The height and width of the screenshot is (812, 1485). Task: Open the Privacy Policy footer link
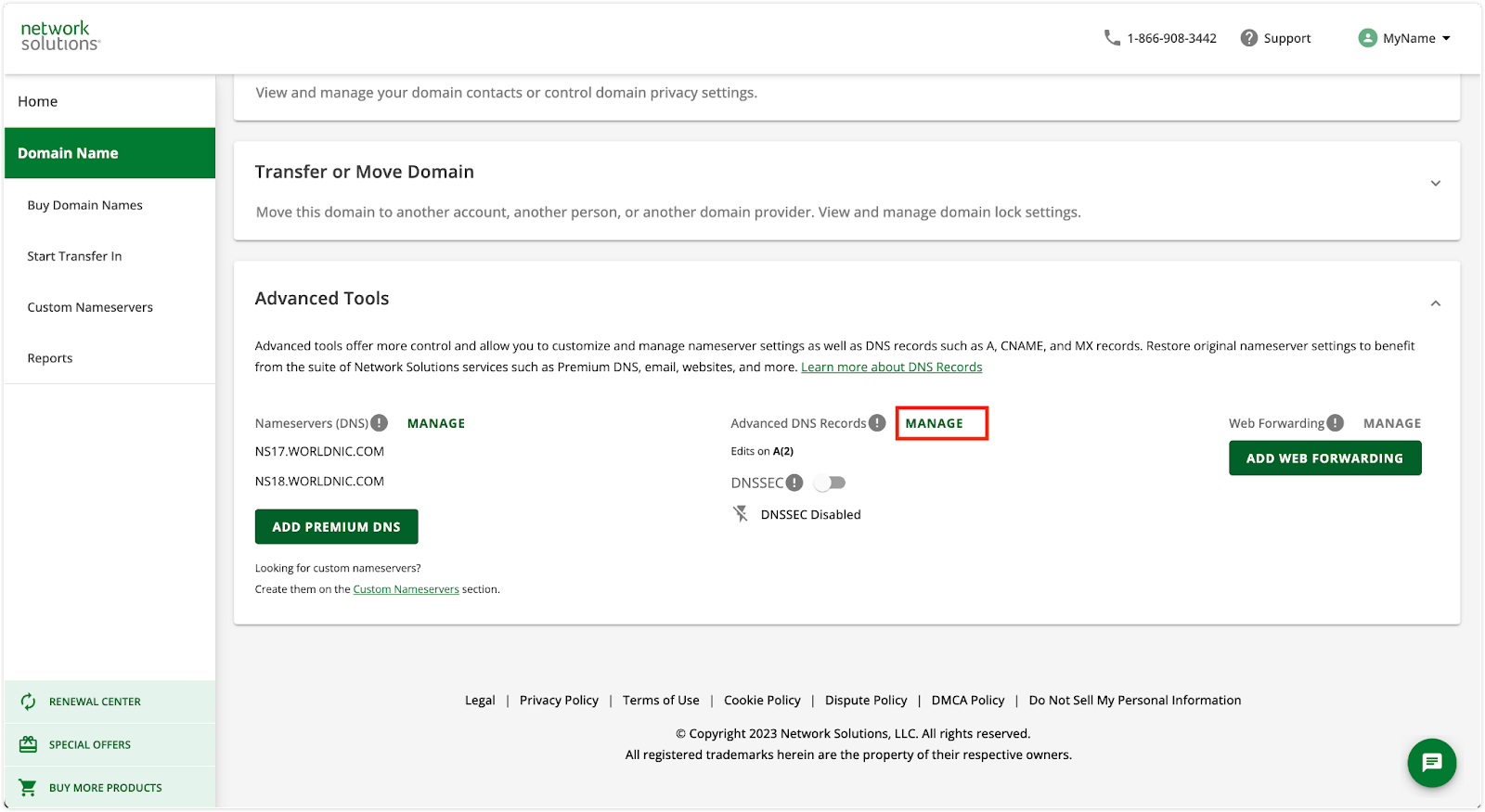(559, 701)
